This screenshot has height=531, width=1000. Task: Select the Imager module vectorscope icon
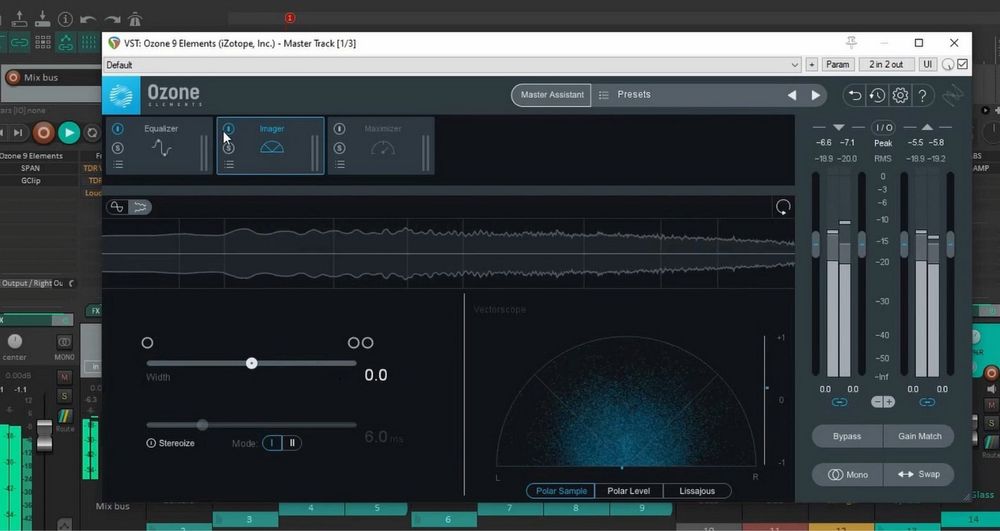pos(272,147)
